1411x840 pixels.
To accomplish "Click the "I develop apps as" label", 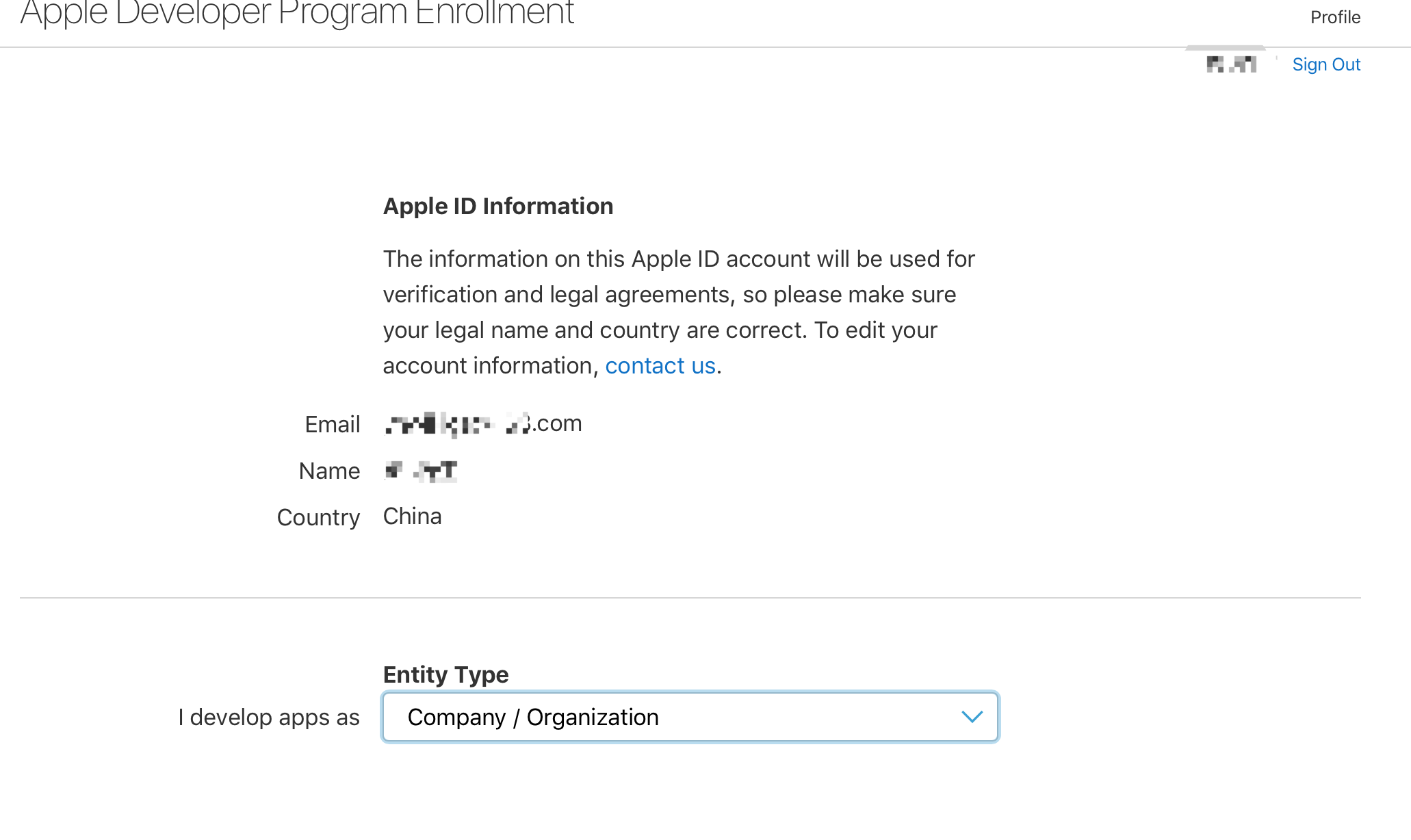I will (x=268, y=718).
